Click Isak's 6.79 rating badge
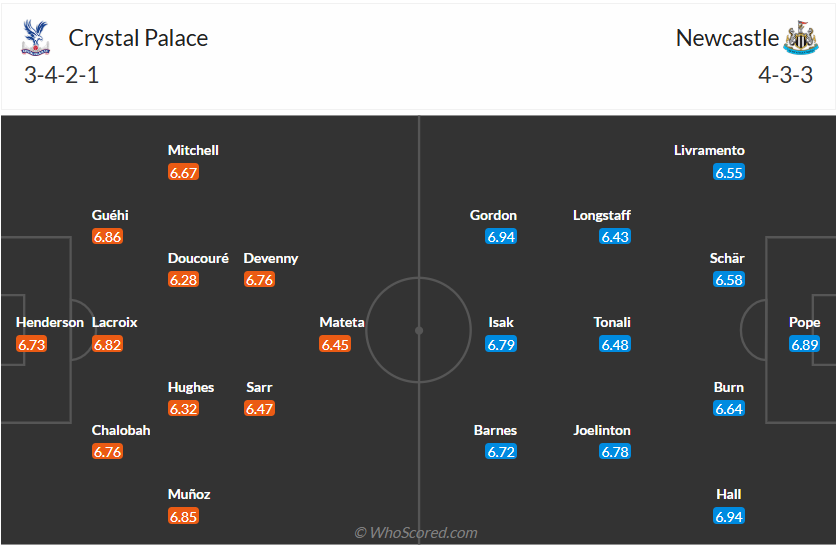 pos(501,344)
